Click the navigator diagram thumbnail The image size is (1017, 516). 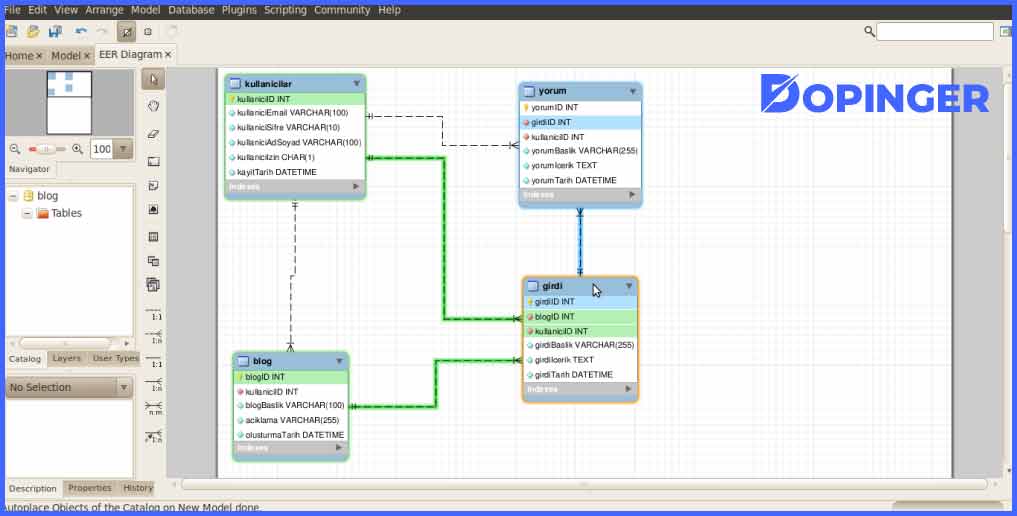click(69, 102)
